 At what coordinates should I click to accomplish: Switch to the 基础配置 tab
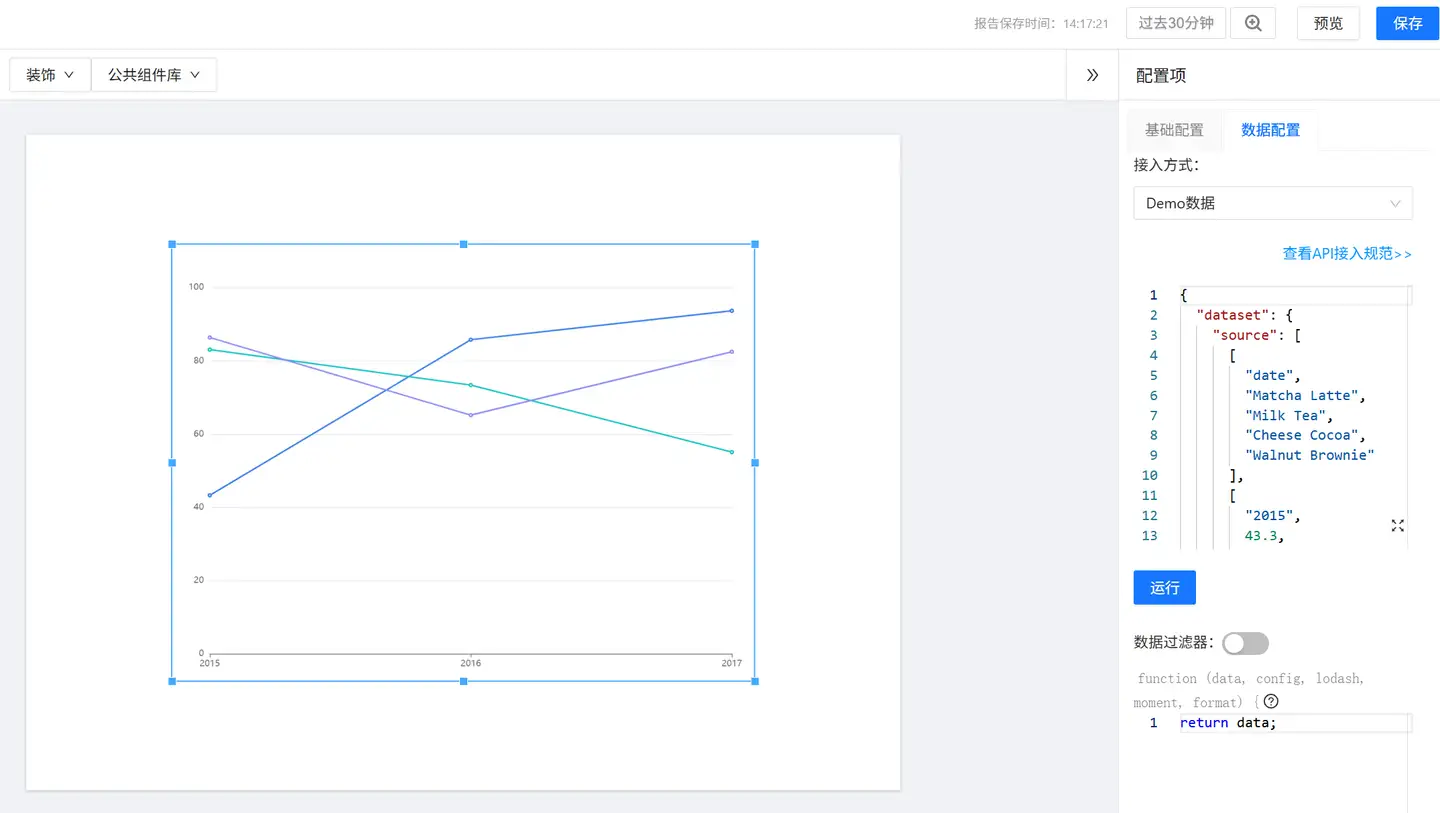(x=1174, y=130)
